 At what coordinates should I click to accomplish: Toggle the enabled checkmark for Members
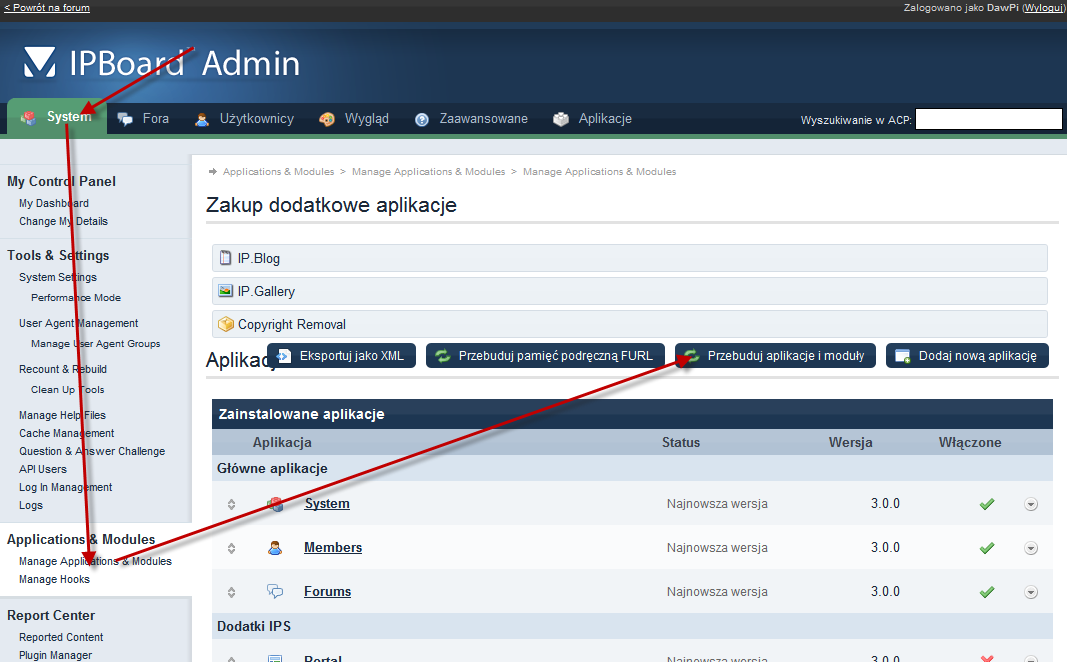pos(987,548)
